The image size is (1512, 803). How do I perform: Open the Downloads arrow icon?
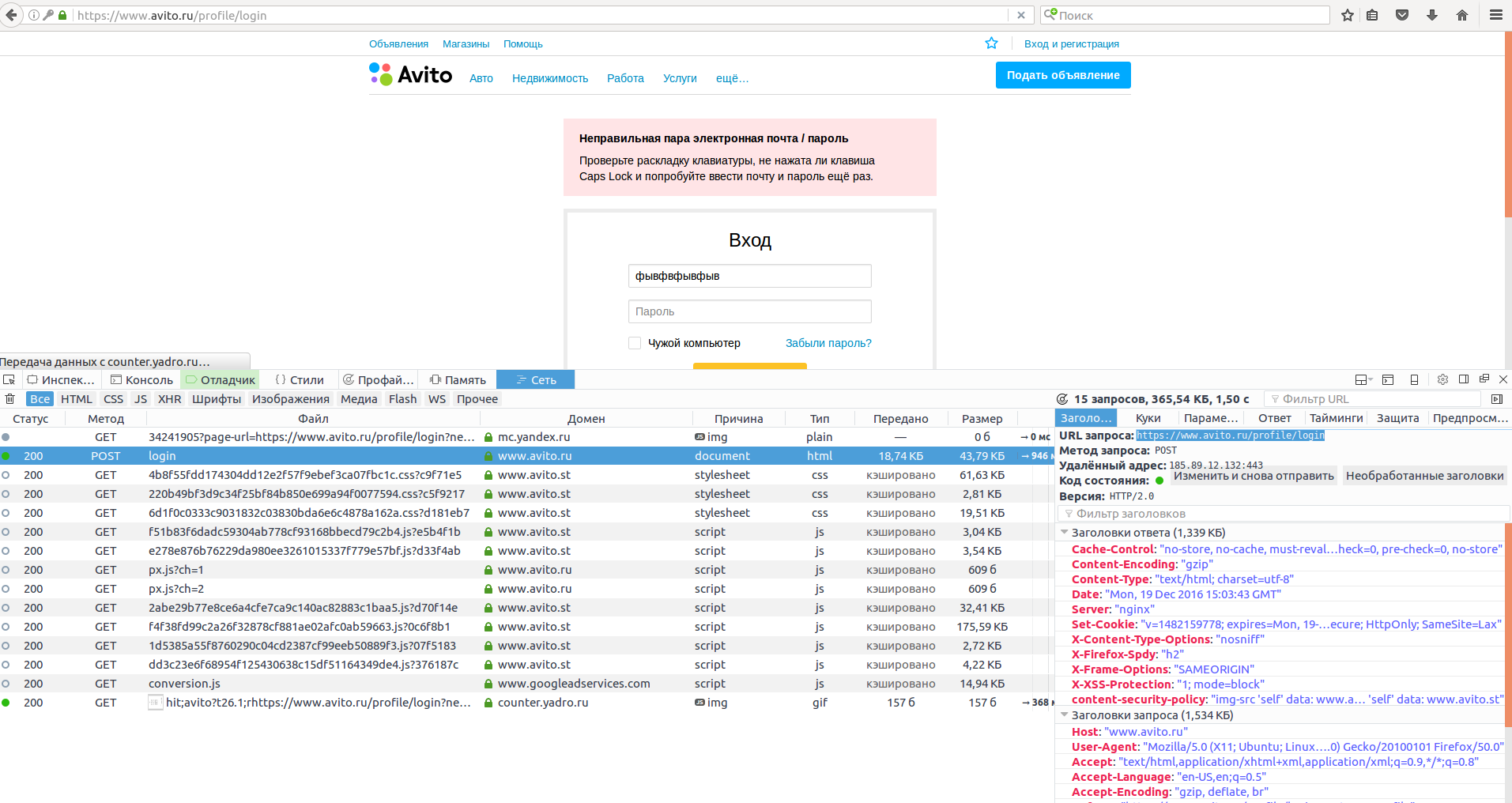click(x=1432, y=15)
